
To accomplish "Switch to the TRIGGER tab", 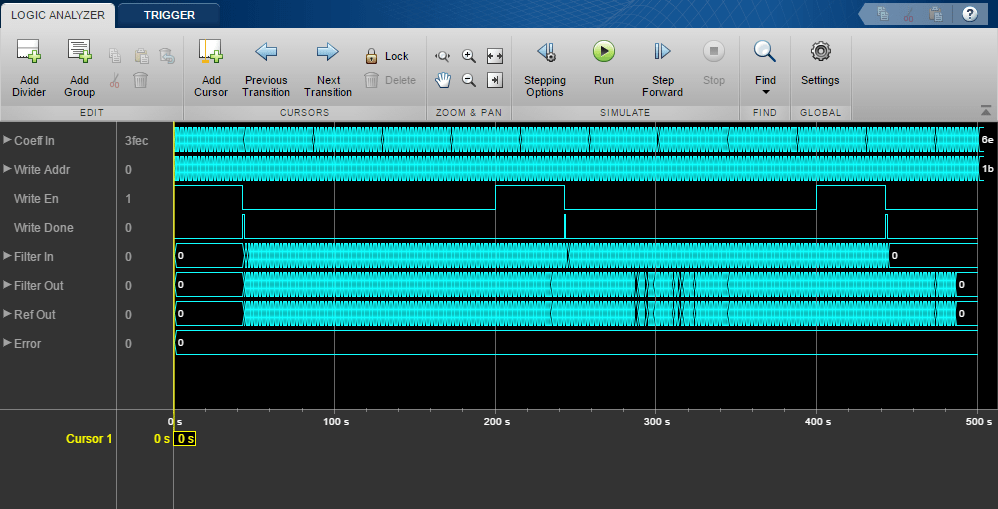I will tap(169, 15).
